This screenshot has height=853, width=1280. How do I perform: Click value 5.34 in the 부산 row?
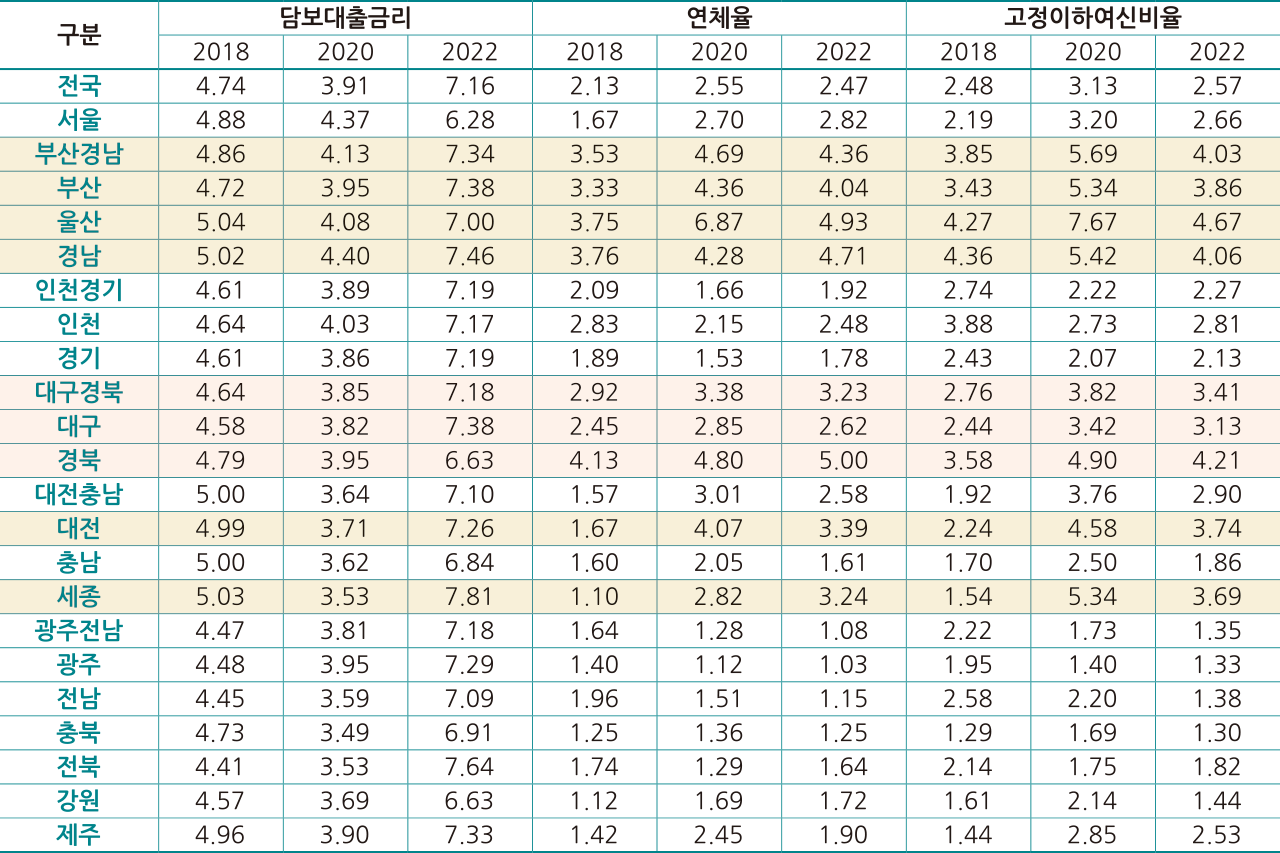tap(1093, 188)
